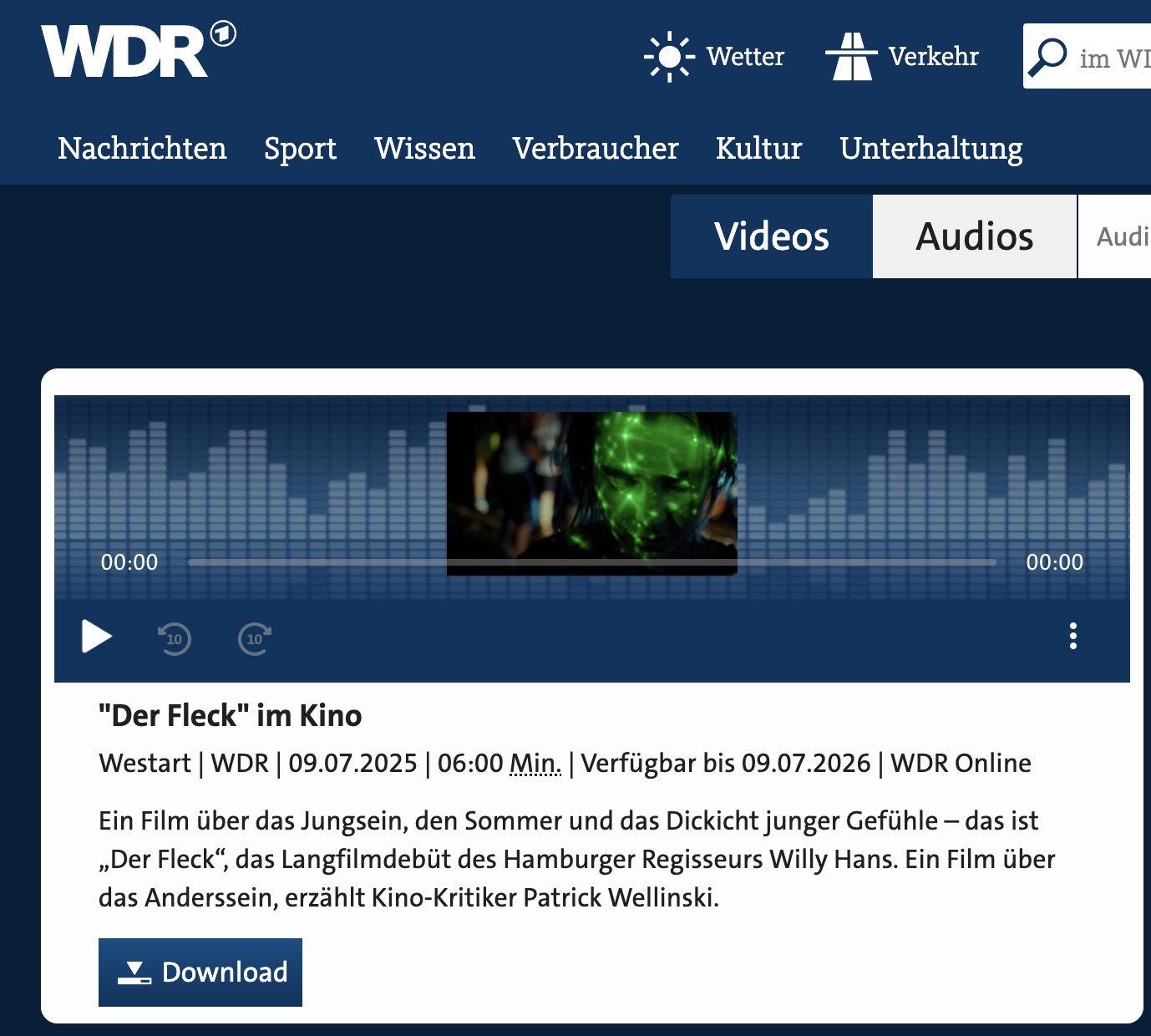
Task: Click the Westart program name
Action: [x=145, y=764]
